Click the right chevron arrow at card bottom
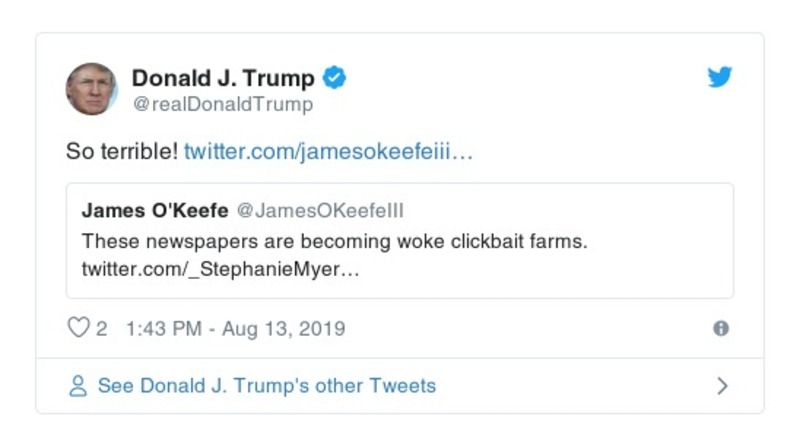 coord(722,386)
